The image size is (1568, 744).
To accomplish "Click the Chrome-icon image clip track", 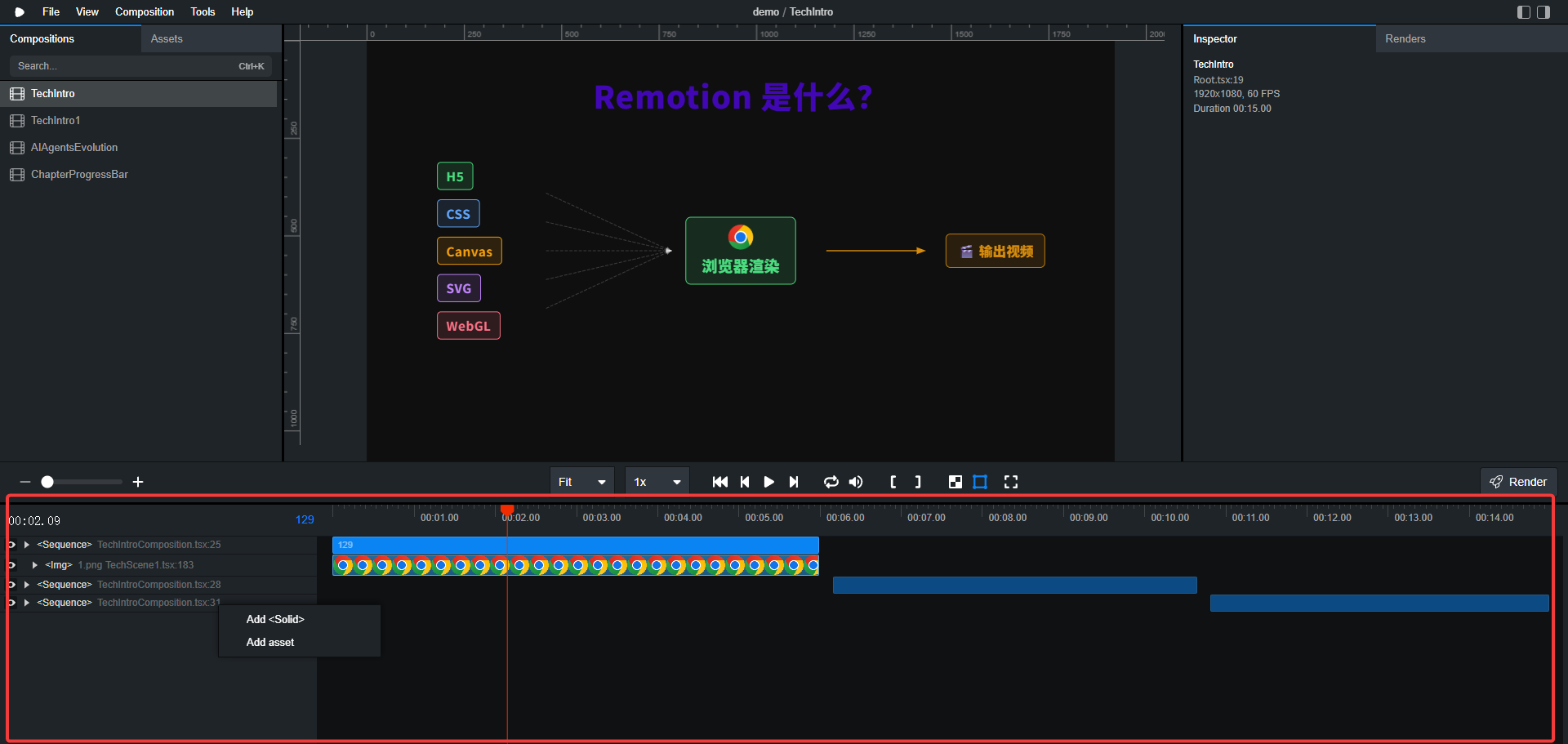I will 576,565.
